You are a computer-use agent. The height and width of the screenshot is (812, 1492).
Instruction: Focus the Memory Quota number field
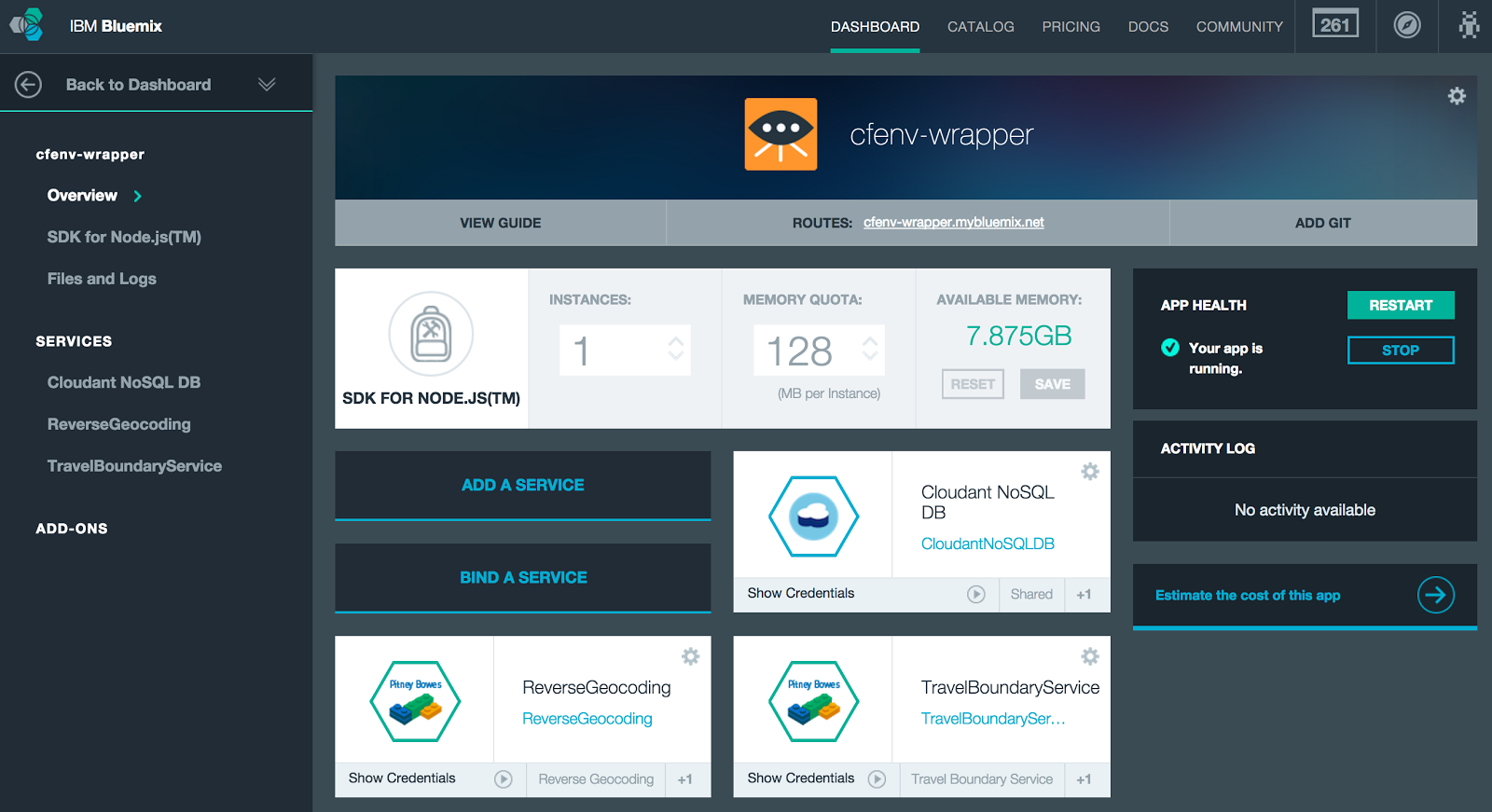coord(819,351)
